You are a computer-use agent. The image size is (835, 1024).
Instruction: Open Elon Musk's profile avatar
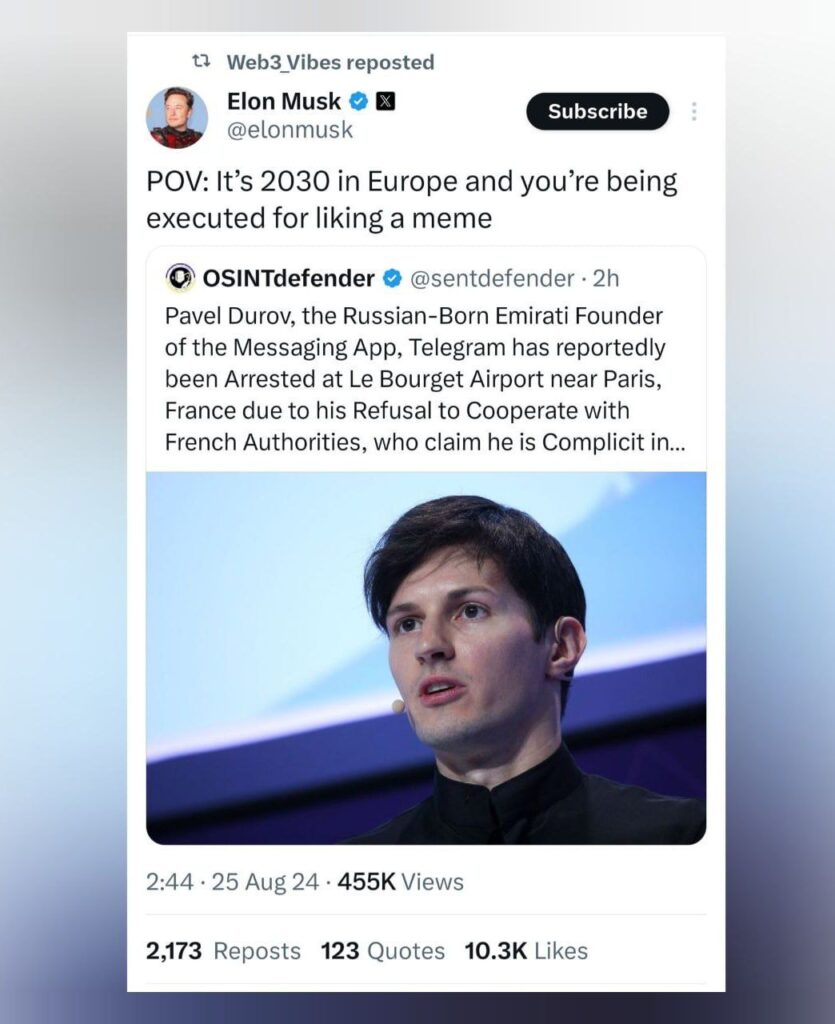177,118
